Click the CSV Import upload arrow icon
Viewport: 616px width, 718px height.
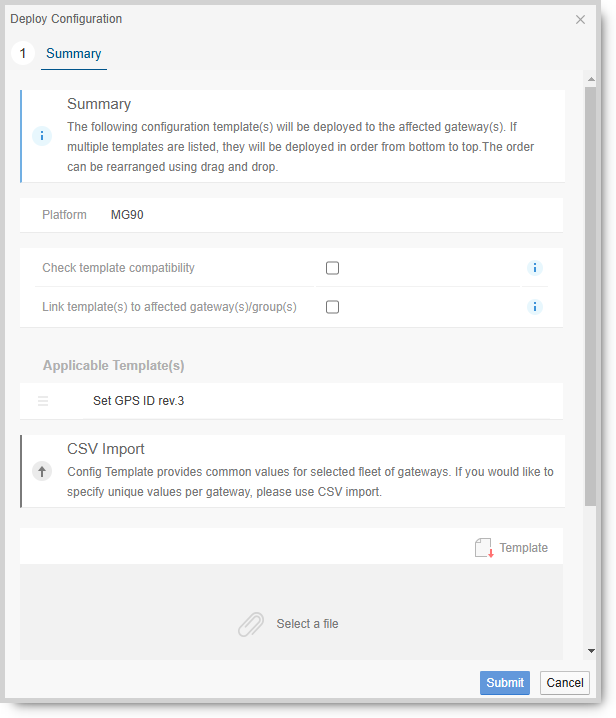click(x=42, y=471)
